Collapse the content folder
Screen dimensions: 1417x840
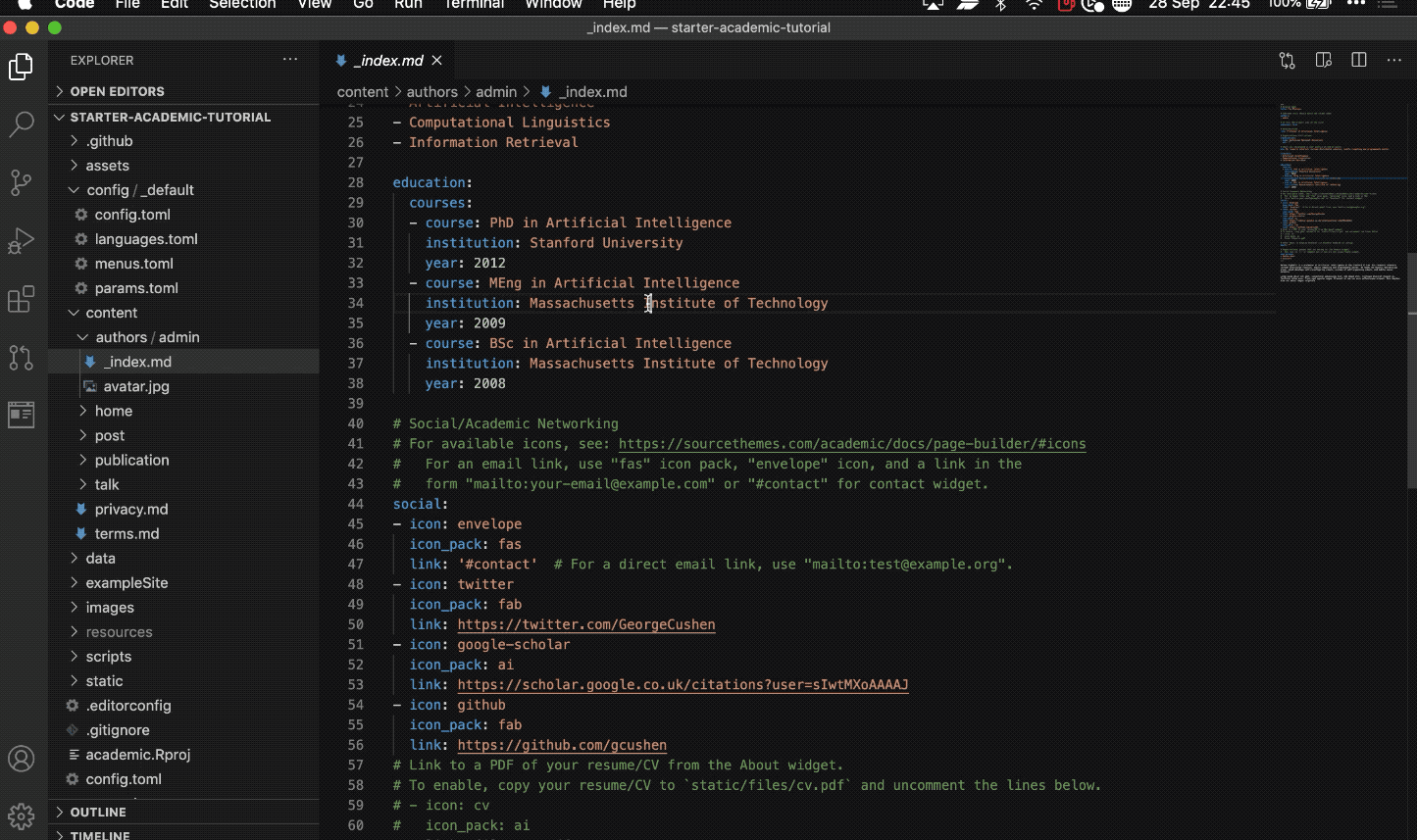[x=112, y=313]
